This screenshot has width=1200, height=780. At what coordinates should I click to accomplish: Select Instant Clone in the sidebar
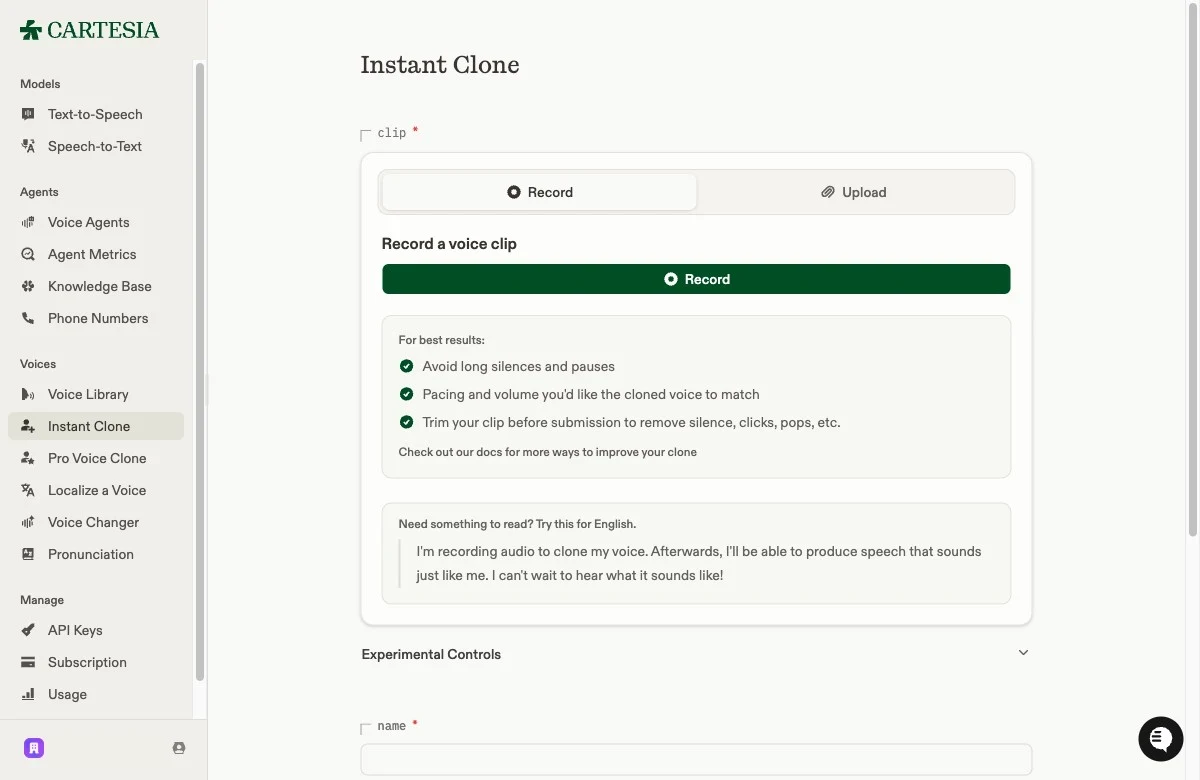[x=96, y=426]
